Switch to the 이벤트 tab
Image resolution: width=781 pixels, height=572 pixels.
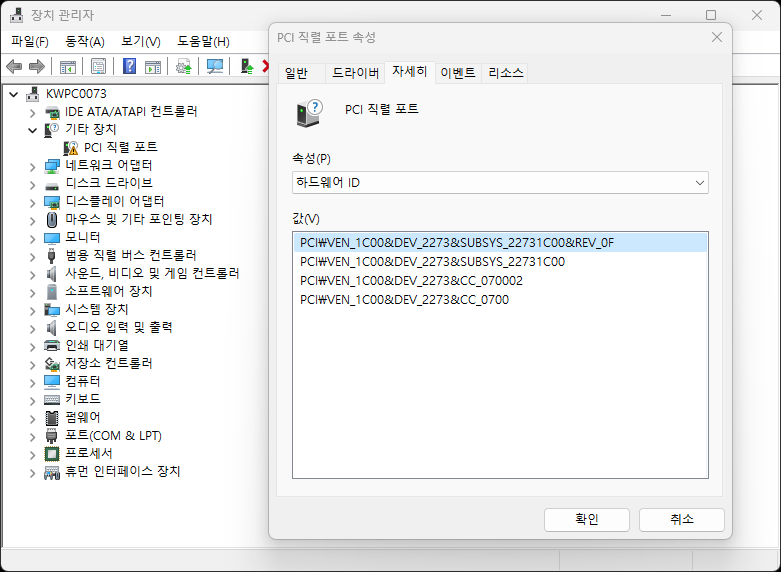coord(458,73)
